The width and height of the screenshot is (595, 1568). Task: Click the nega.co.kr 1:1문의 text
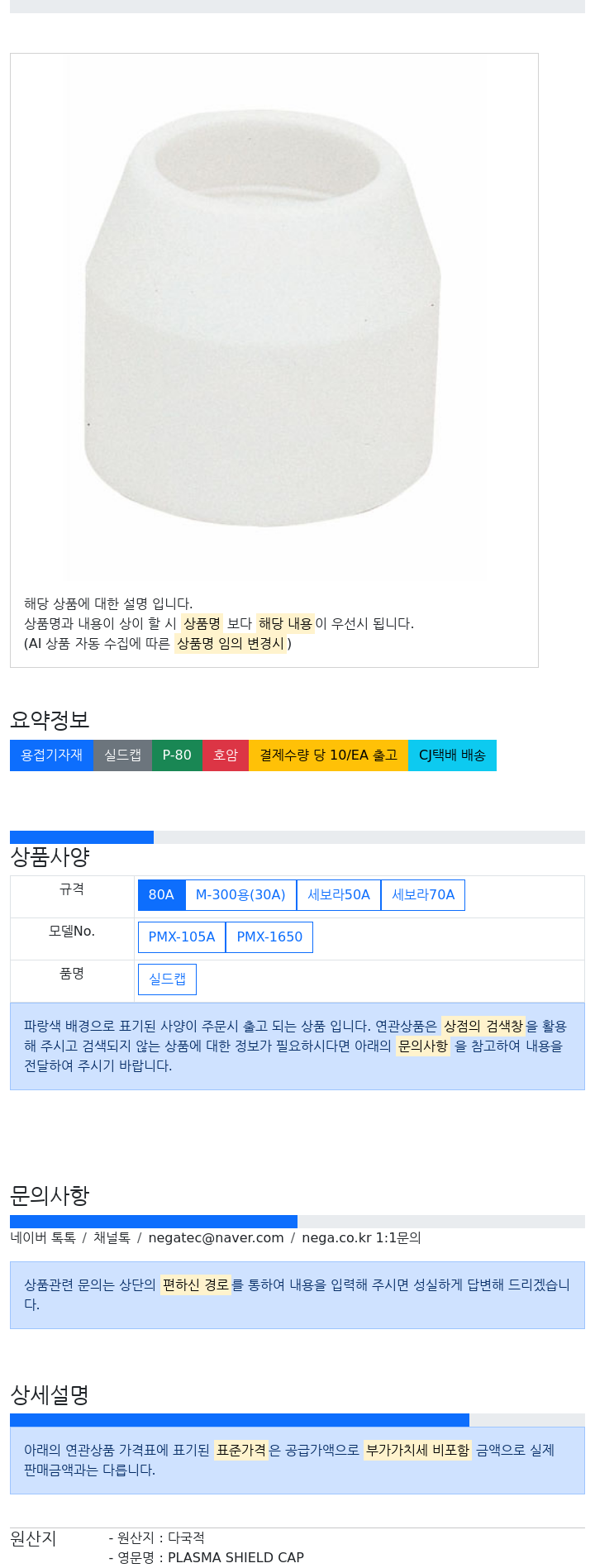click(x=361, y=1238)
